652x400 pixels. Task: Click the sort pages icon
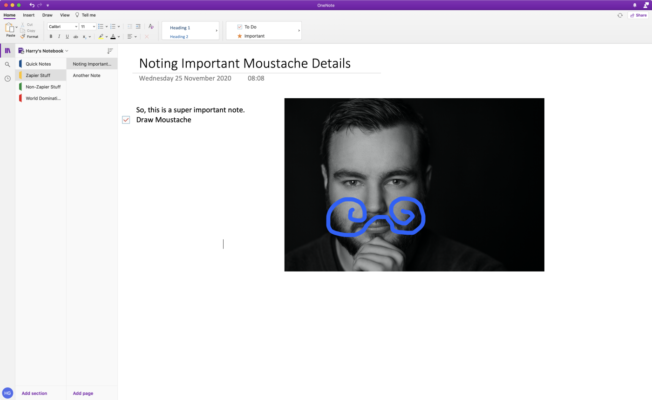tap(110, 51)
